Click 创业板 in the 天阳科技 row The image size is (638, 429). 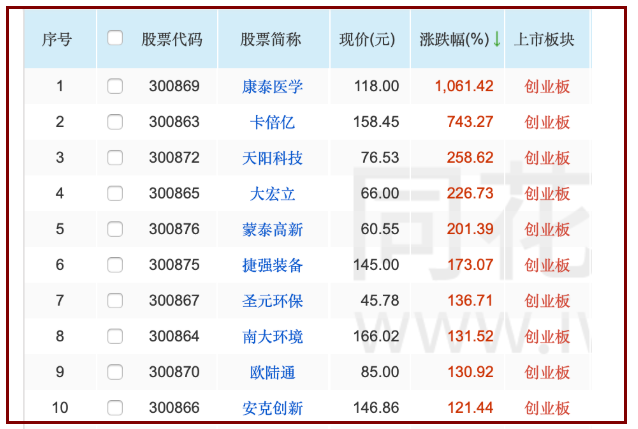(547, 158)
